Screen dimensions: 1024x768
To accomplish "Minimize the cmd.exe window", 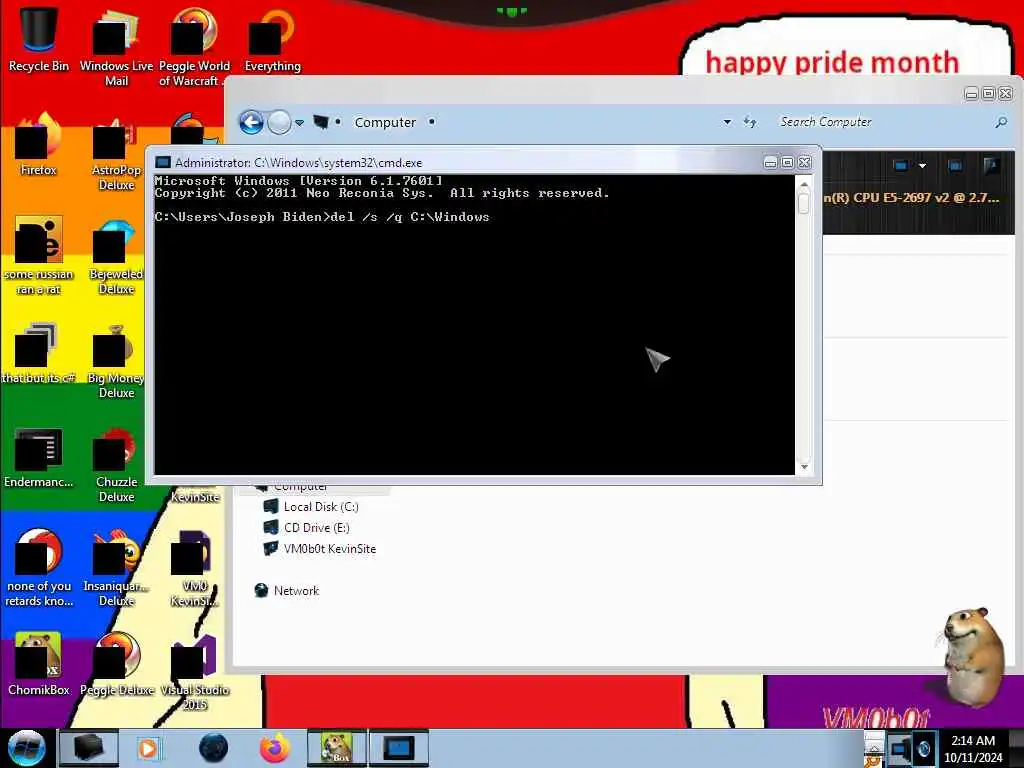I will pos(771,163).
